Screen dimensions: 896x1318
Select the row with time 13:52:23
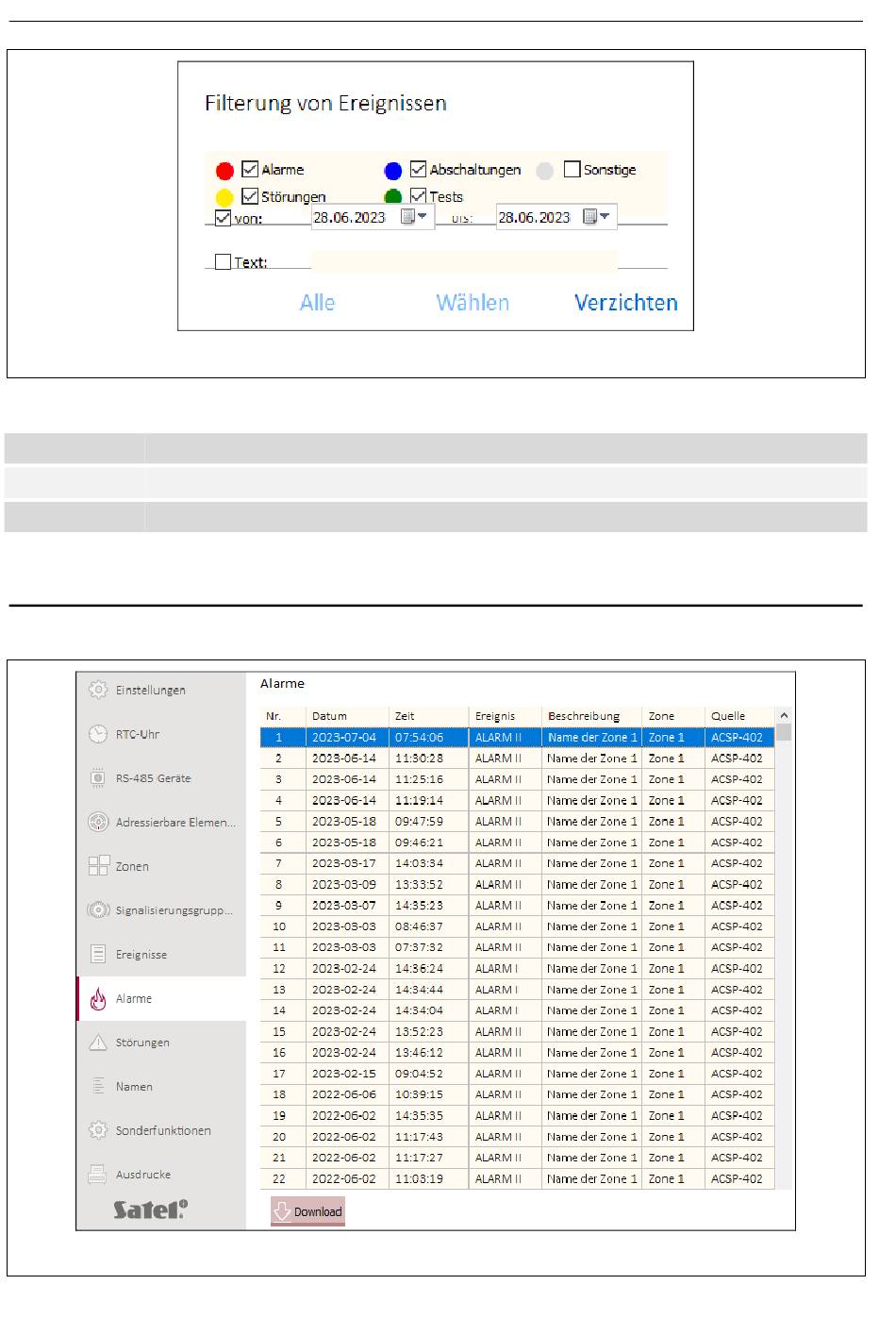pos(517,1032)
